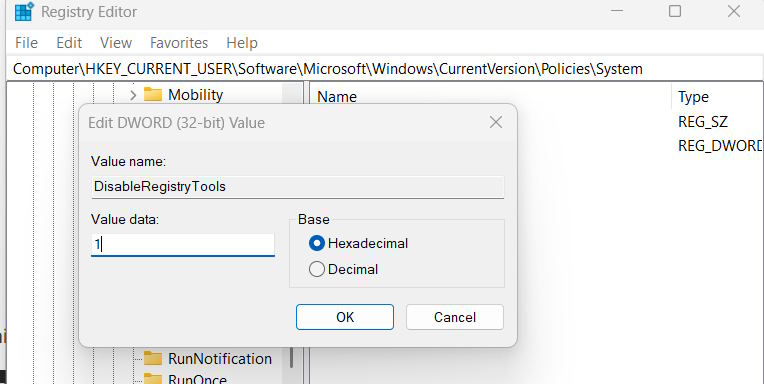
Task: Click the Value data input box
Action: [x=183, y=244]
